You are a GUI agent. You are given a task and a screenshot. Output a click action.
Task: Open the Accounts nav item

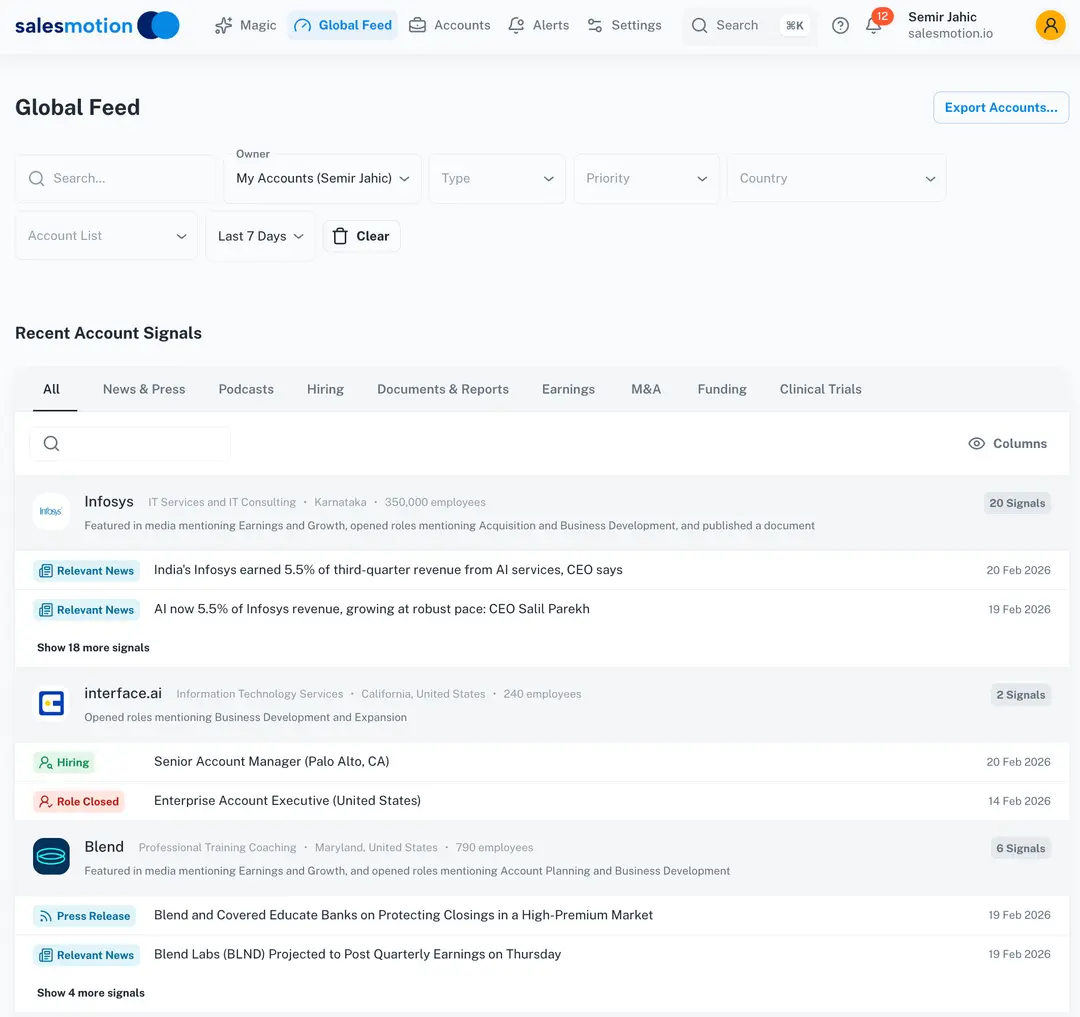(x=449, y=25)
